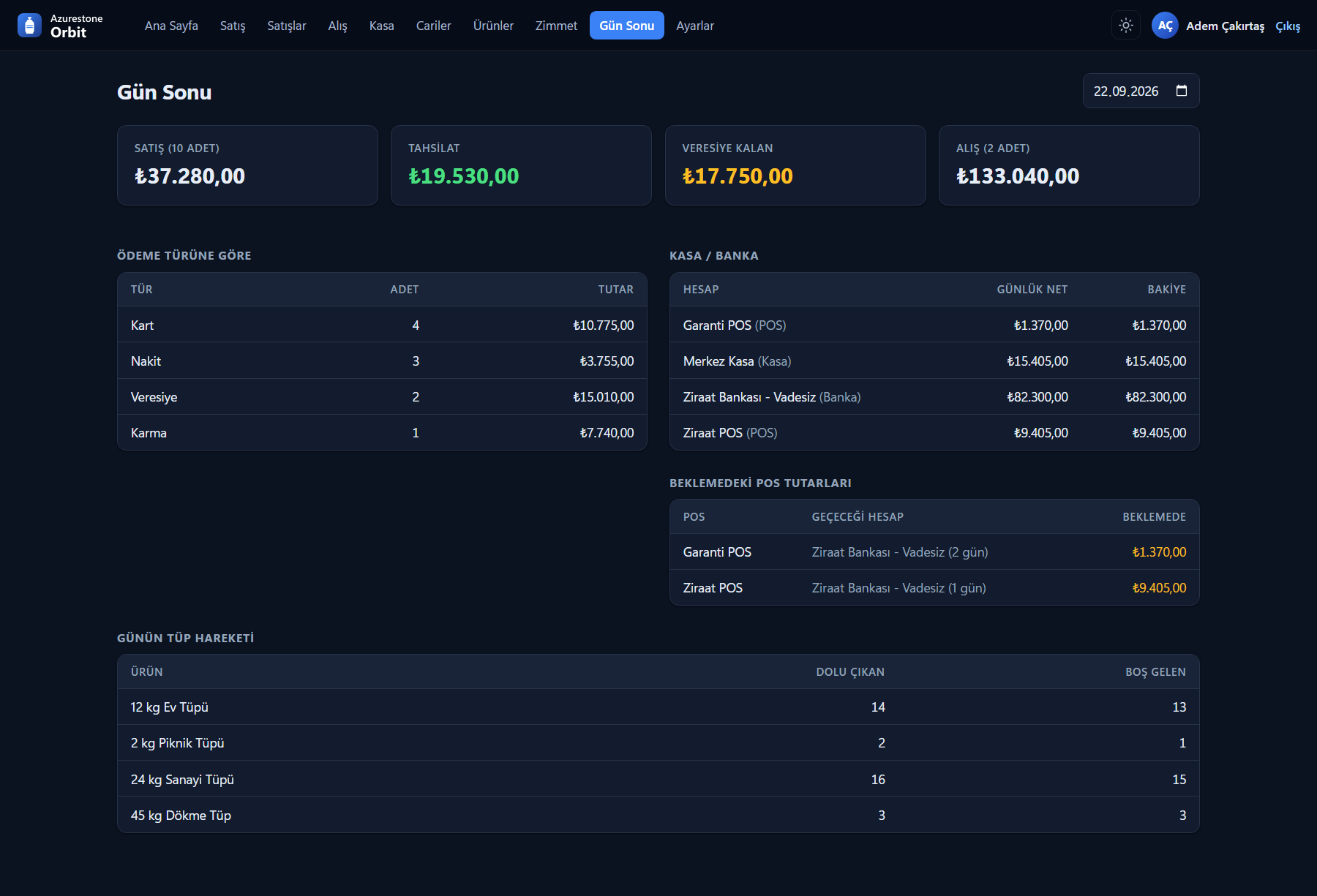Navigate to the Zimmet page

pos(556,26)
